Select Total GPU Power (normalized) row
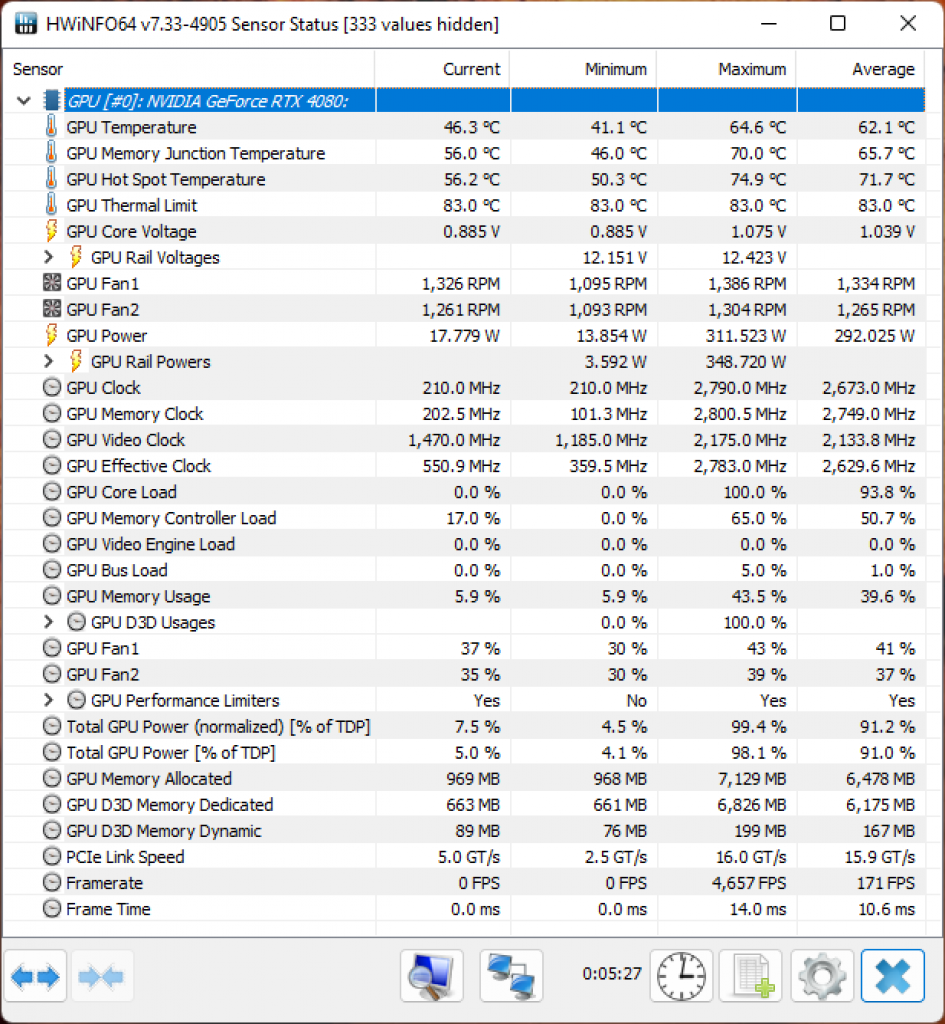Viewport: 945px width, 1024px height. (464, 726)
